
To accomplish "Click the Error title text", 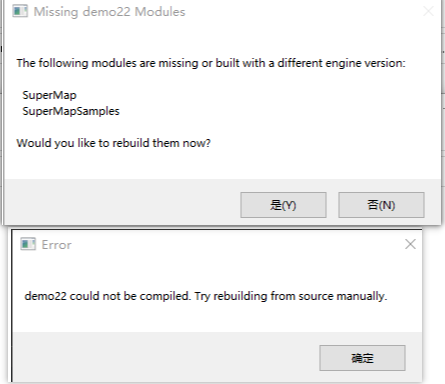I will pyautogui.click(x=56, y=245).
